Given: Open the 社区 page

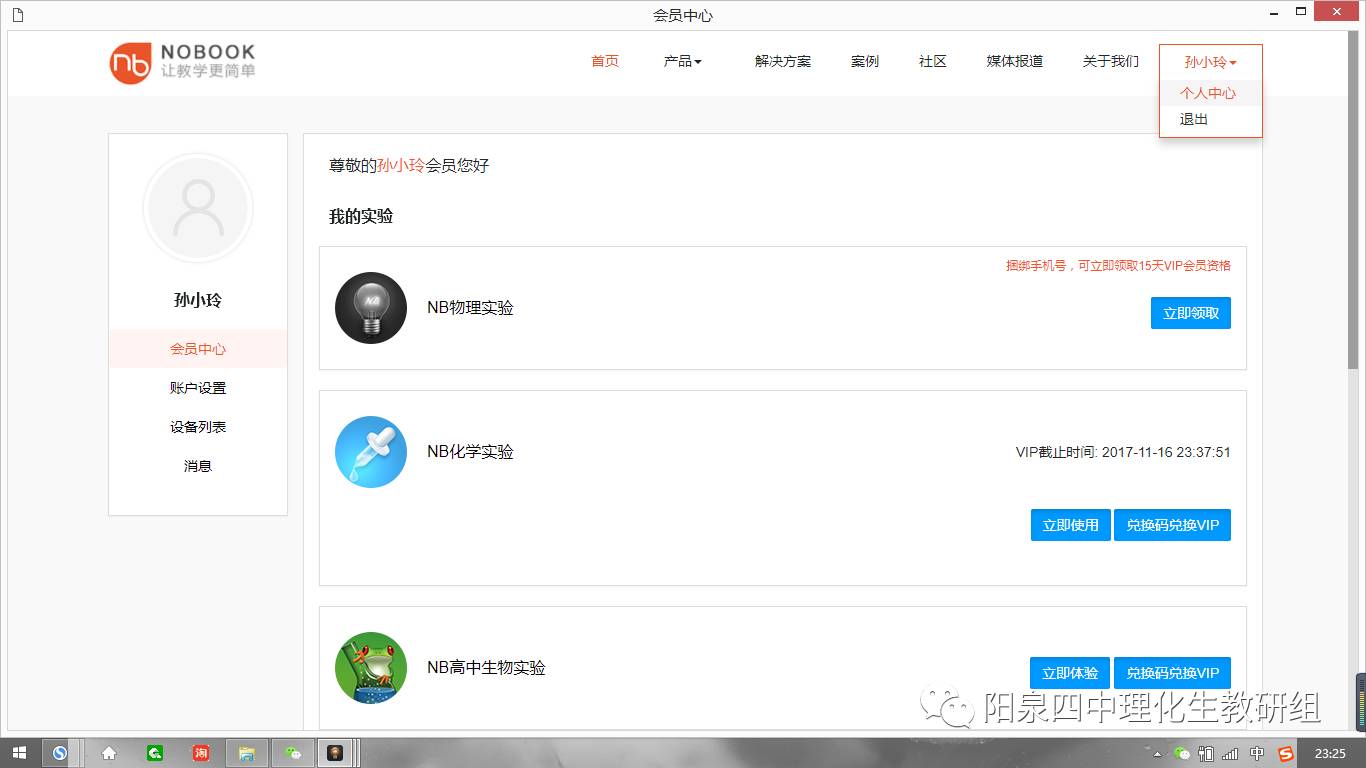Looking at the screenshot, I should pyautogui.click(x=933, y=61).
